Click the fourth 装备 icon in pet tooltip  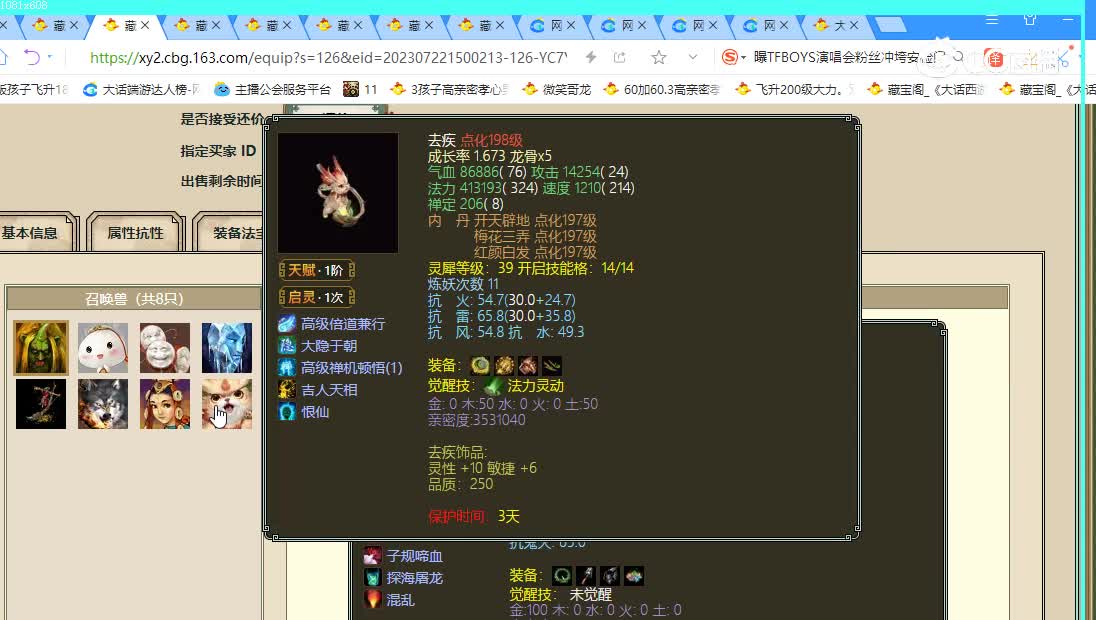tap(551, 365)
